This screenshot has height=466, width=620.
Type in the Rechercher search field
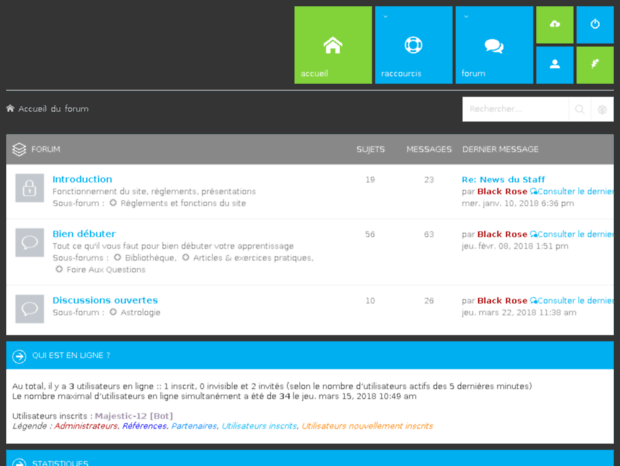click(x=515, y=109)
